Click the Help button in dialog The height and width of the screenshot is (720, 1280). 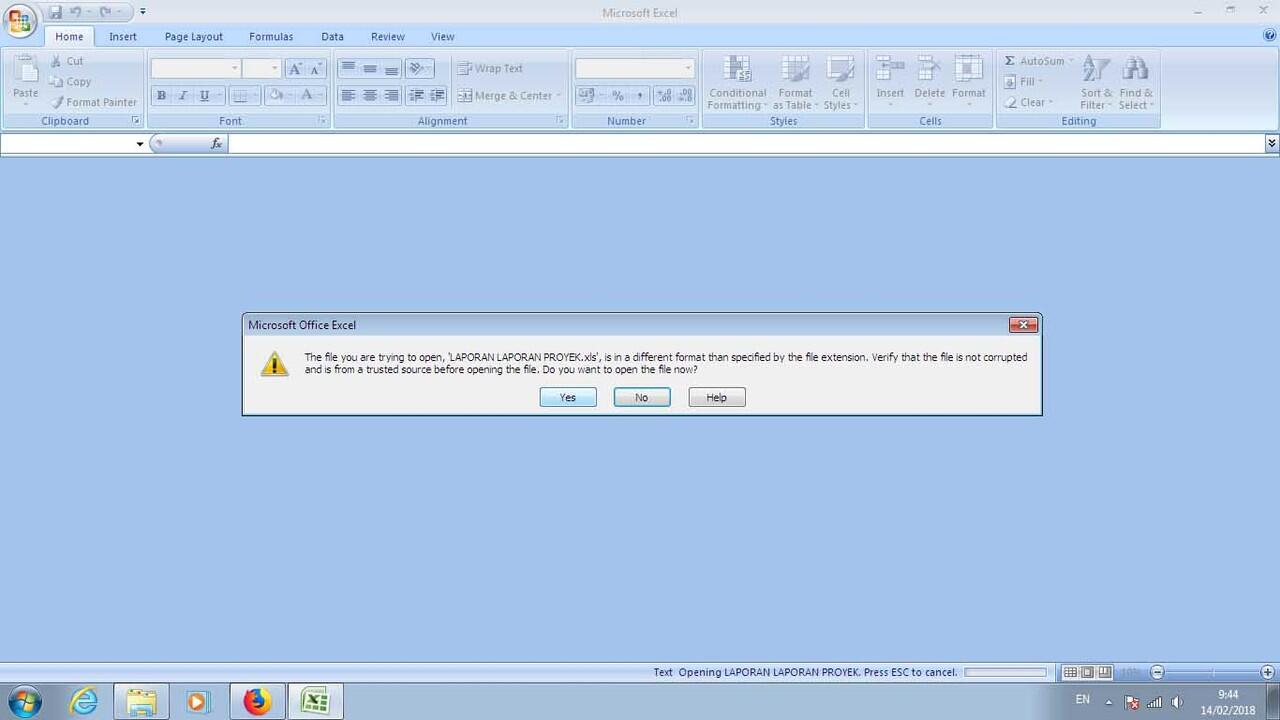(x=717, y=397)
